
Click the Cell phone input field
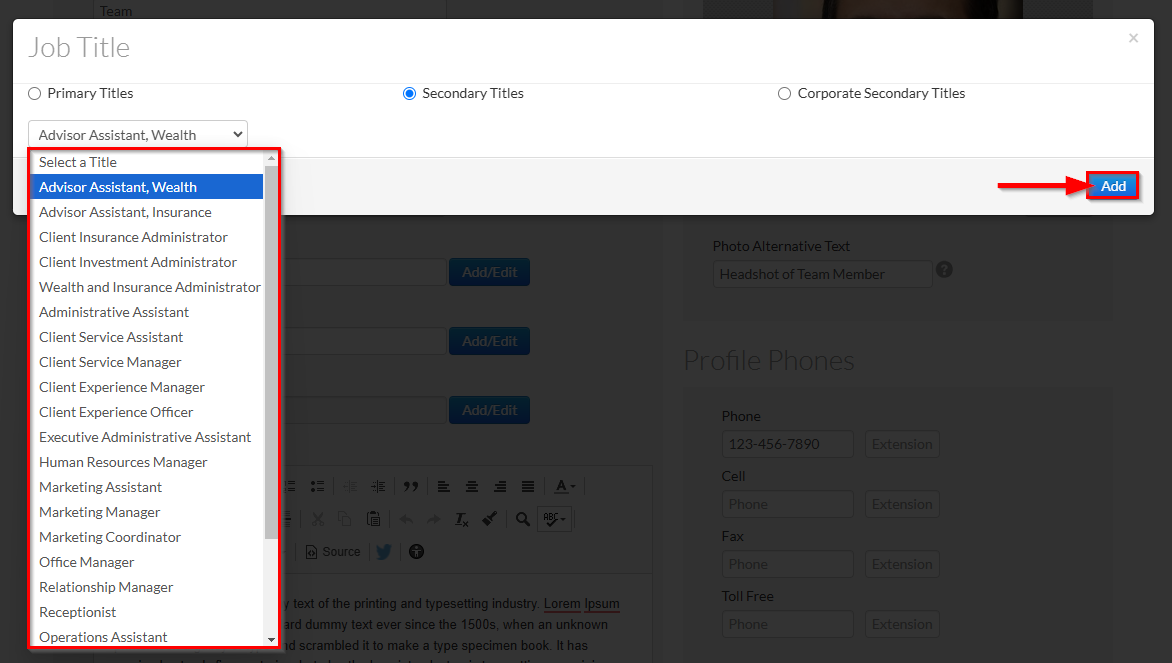pos(787,504)
